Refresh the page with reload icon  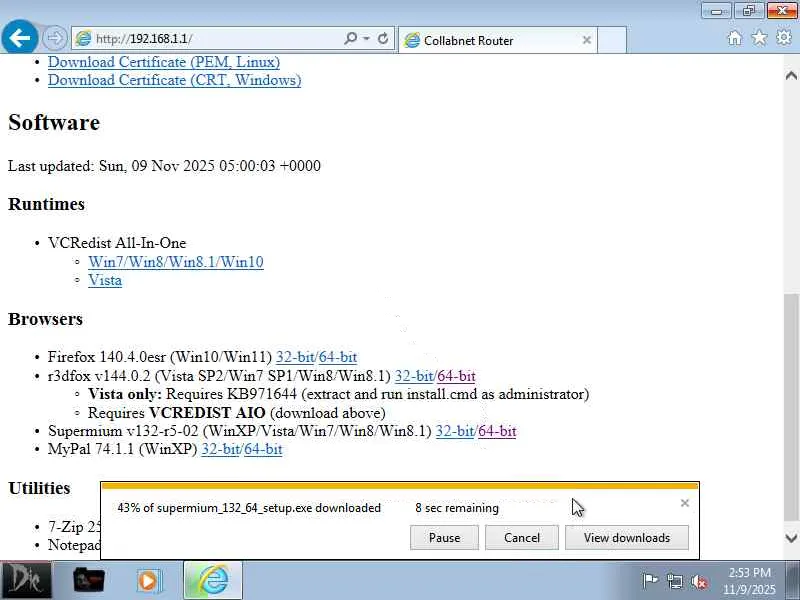pyautogui.click(x=383, y=38)
